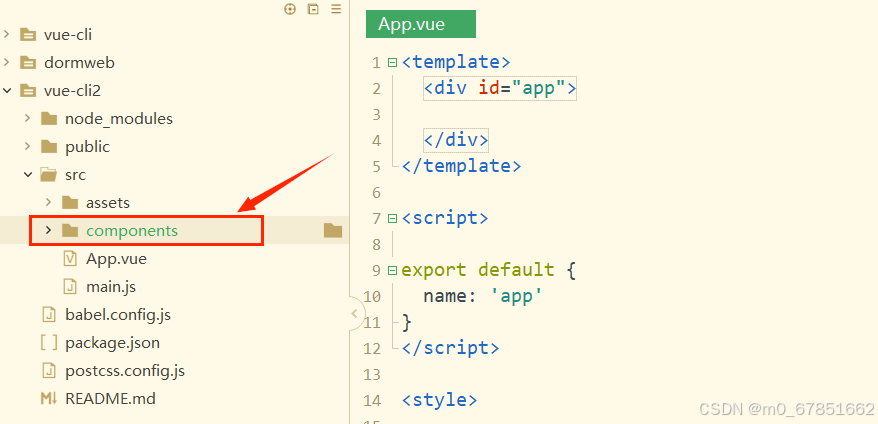The height and width of the screenshot is (424, 878).
Task: Click the div id="app" opening tag
Action: pyautogui.click(x=499, y=88)
